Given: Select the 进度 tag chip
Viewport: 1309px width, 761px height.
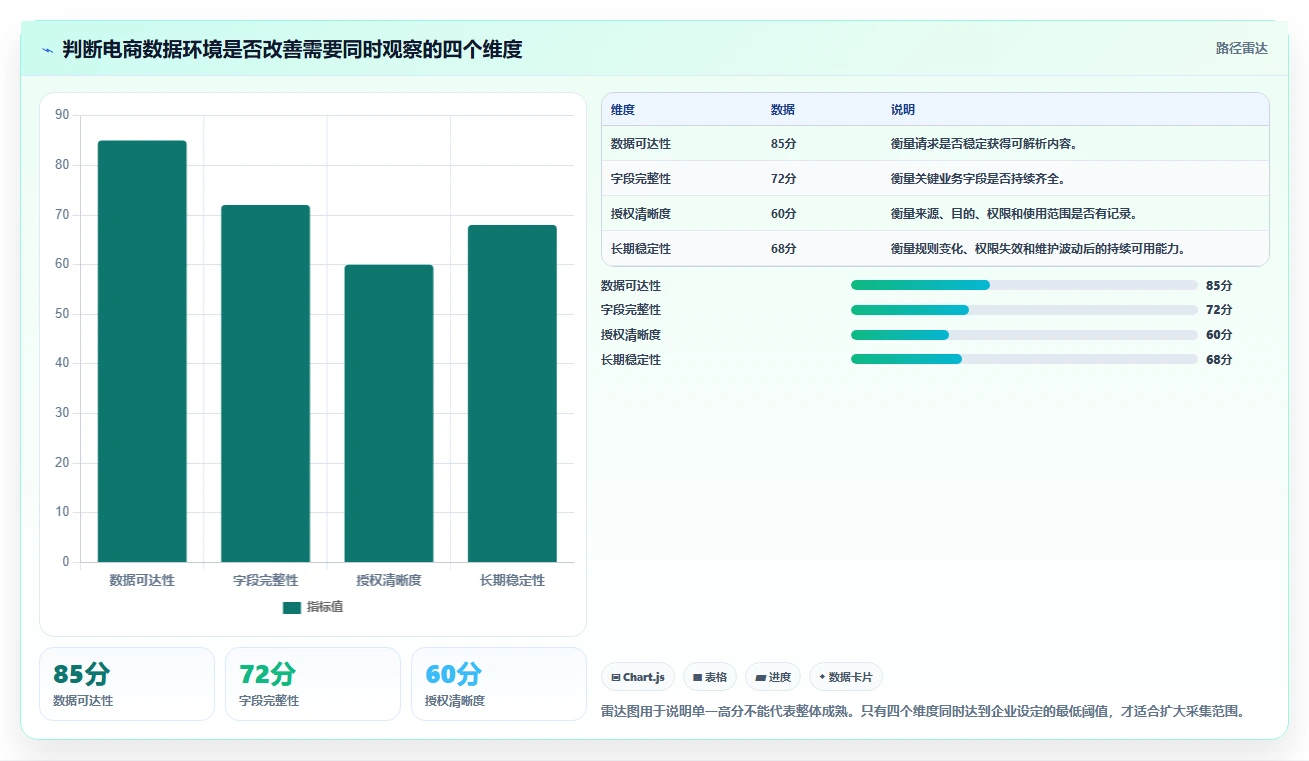Looking at the screenshot, I should (x=773, y=677).
